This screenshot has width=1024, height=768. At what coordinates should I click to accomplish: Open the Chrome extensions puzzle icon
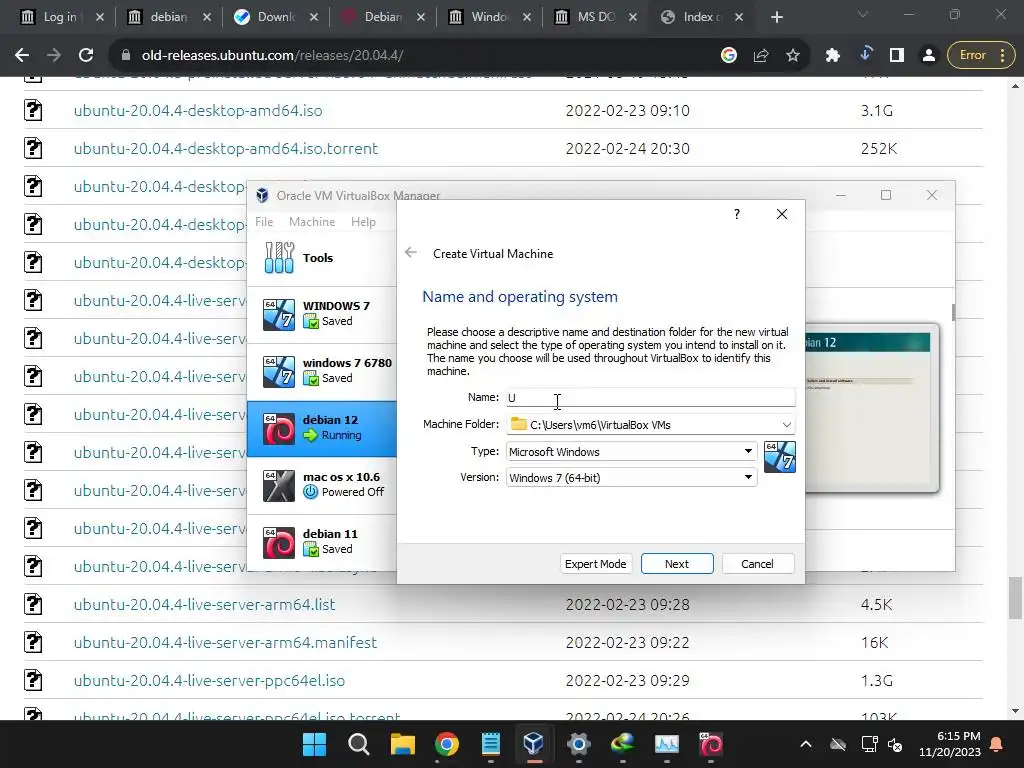click(x=833, y=56)
